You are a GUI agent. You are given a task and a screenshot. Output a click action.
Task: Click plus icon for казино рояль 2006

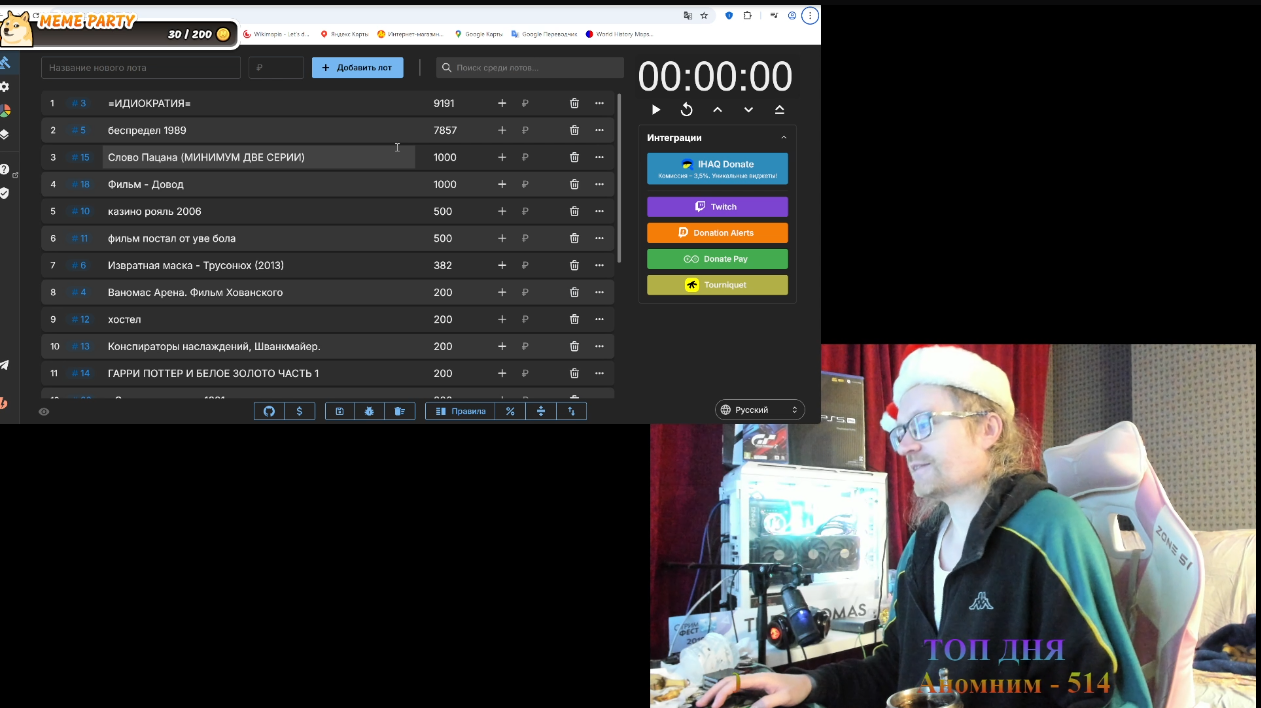502,211
